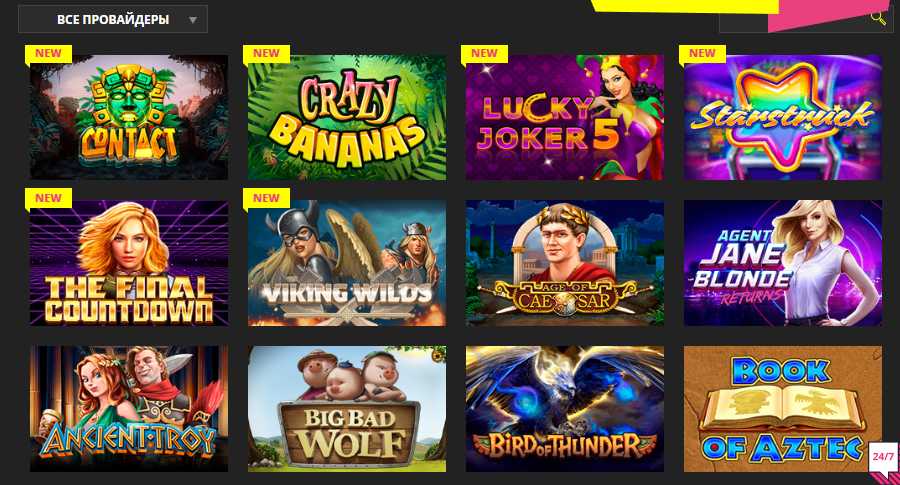
Task: Open the Crazy Bananas game tile
Action: pyautogui.click(x=347, y=118)
